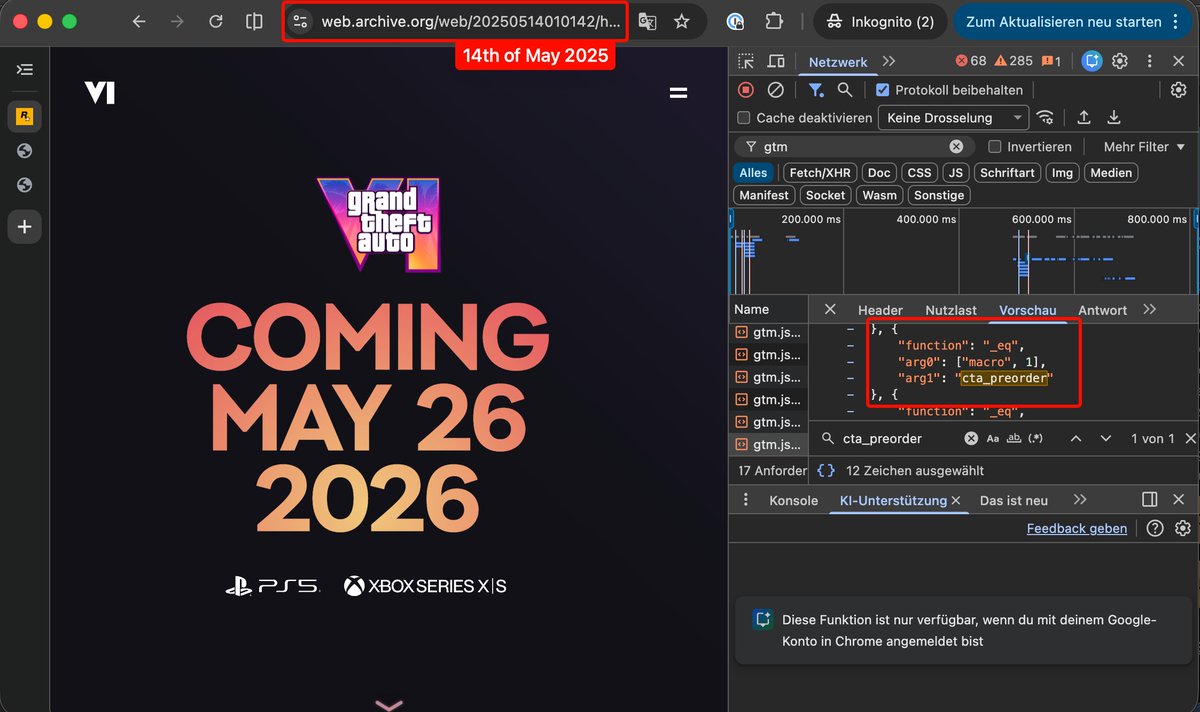Viewport: 1200px width, 712px height.
Task: Open DevTools main settings gear
Action: (x=1120, y=61)
